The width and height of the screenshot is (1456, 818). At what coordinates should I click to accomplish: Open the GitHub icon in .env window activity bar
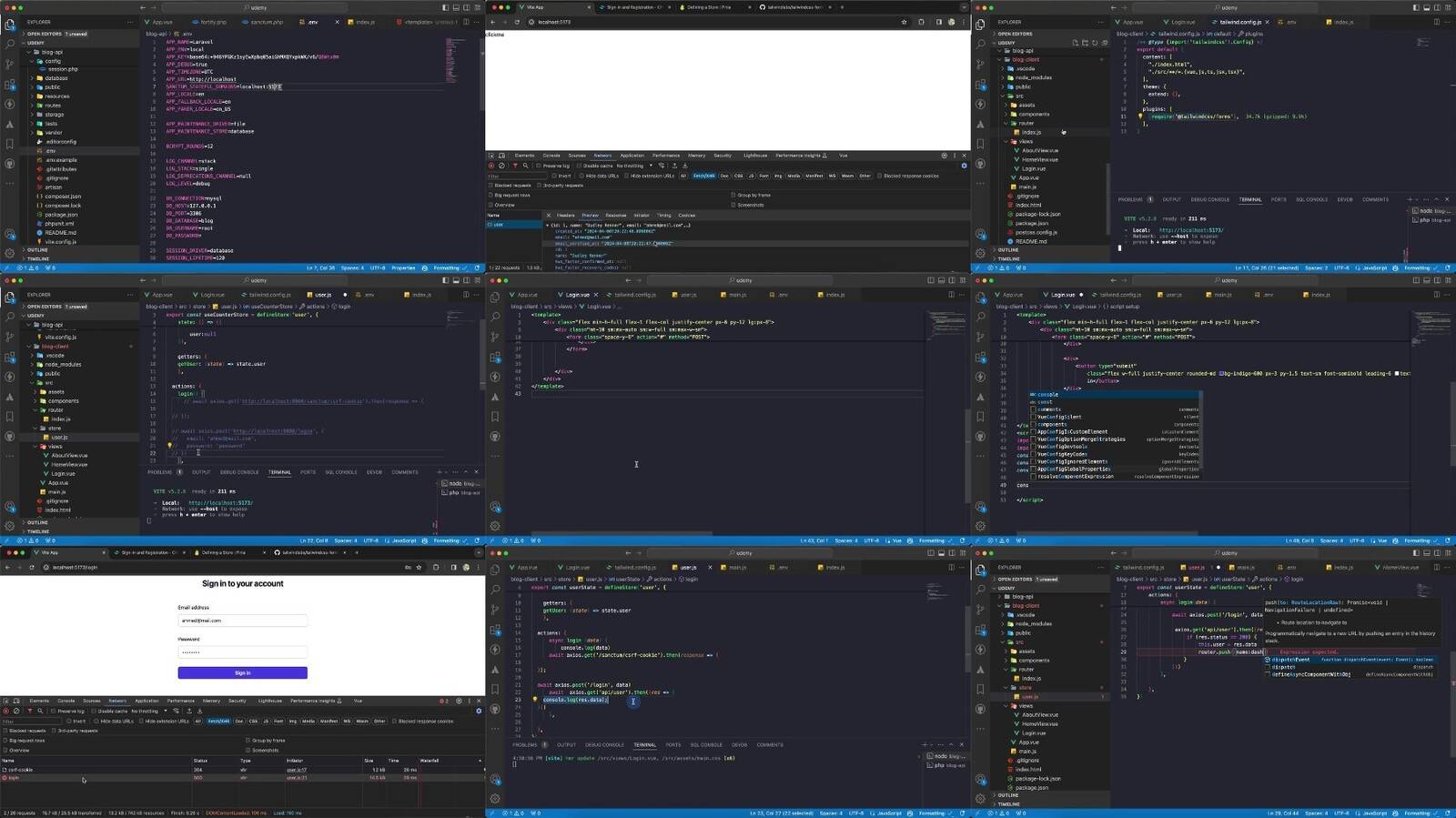pyautogui.click(x=10, y=163)
